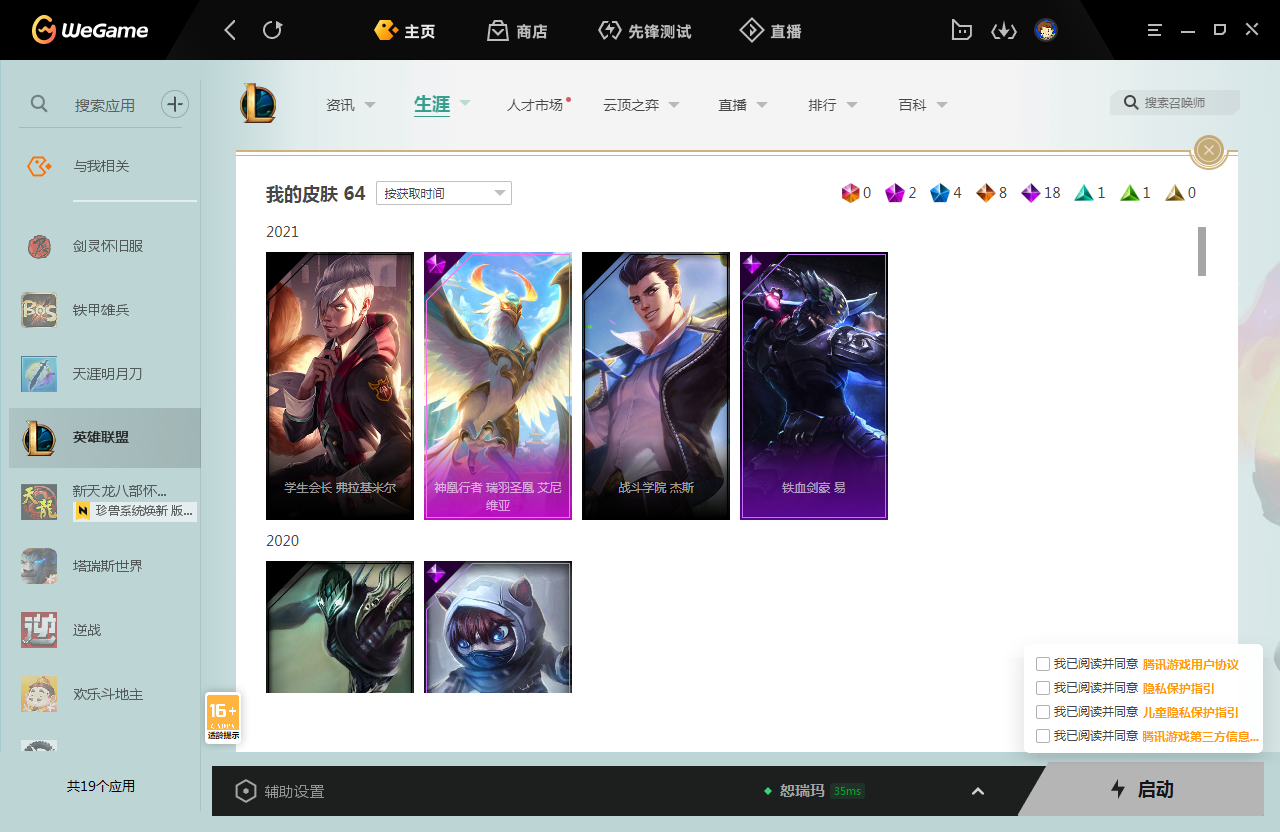Check 腾讯游戏第三方信息 agreement box
Viewport: 1280px width, 832px height.
(1043, 736)
